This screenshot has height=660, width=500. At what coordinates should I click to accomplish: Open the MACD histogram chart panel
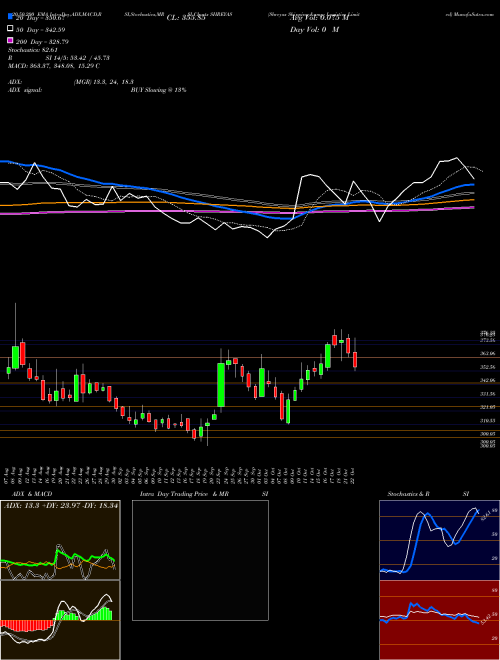pos(60,620)
